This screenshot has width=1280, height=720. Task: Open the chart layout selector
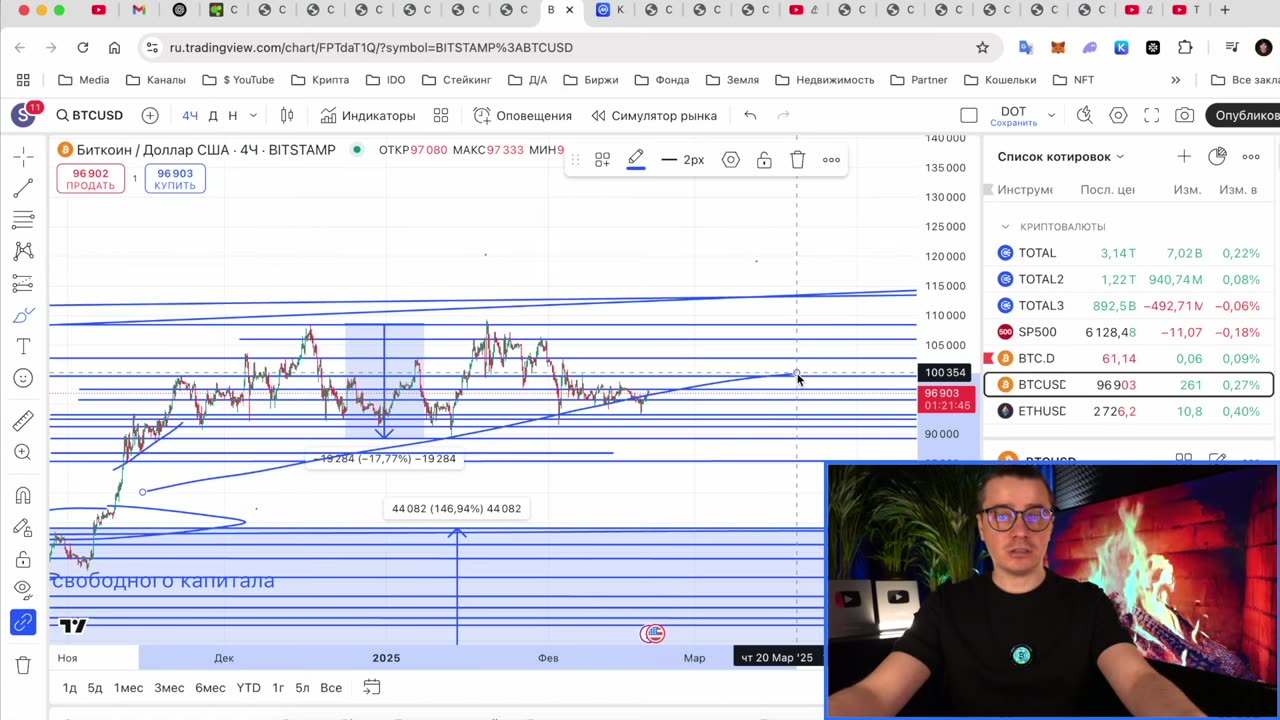point(968,115)
